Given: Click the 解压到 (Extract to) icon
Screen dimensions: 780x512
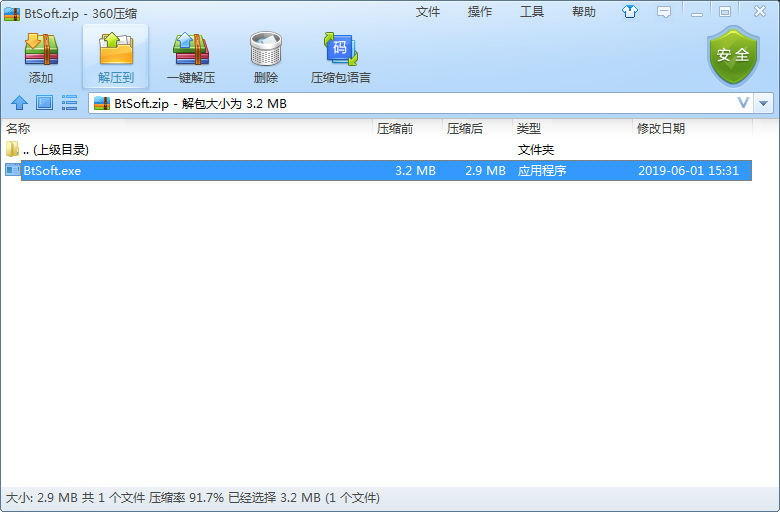Looking at the screenshot, I should [116, 49].
